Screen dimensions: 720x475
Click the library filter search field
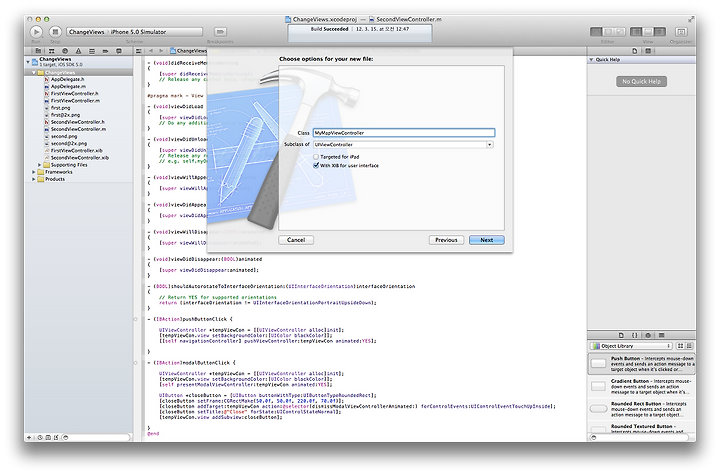(x=641, y=437)
